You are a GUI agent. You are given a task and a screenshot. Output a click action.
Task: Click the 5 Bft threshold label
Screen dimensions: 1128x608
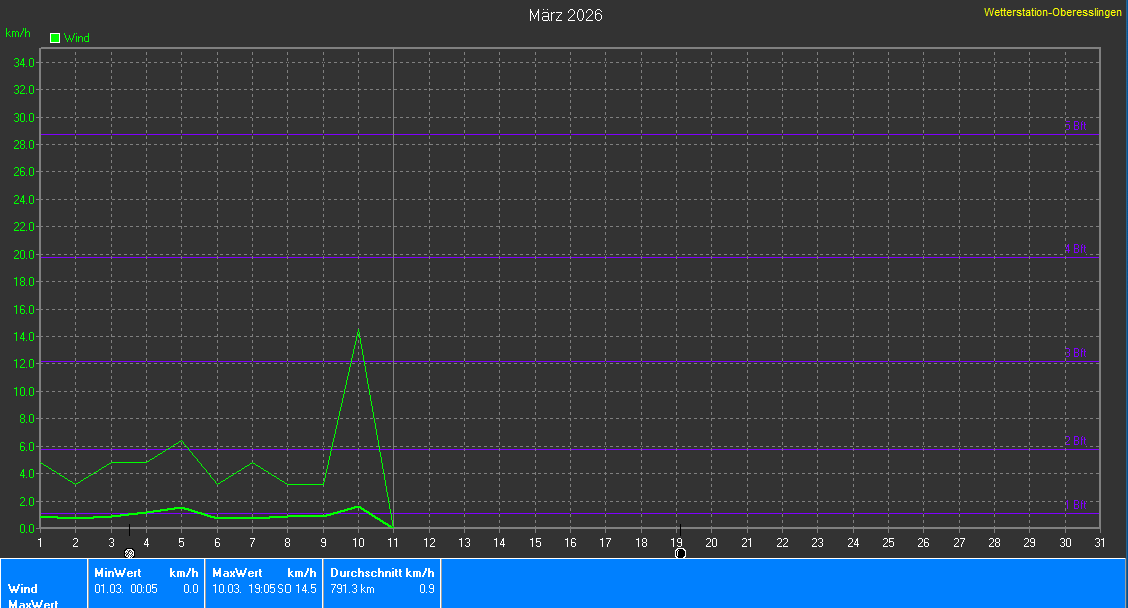point(1076,127)
